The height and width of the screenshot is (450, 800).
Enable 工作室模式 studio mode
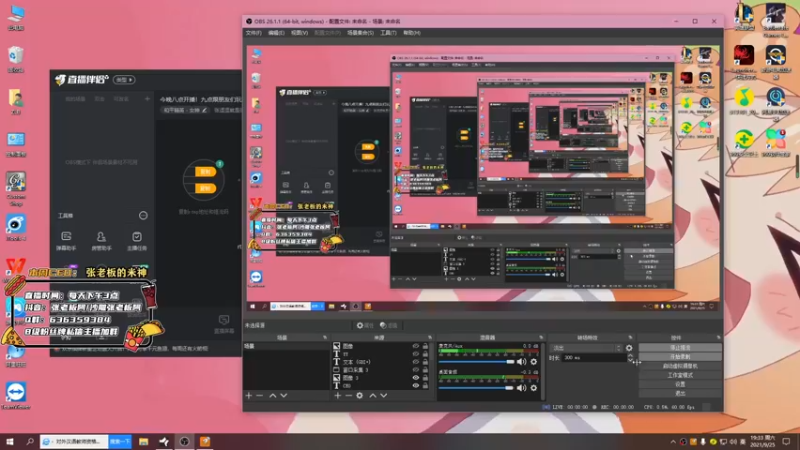click(x=680, y=375)
